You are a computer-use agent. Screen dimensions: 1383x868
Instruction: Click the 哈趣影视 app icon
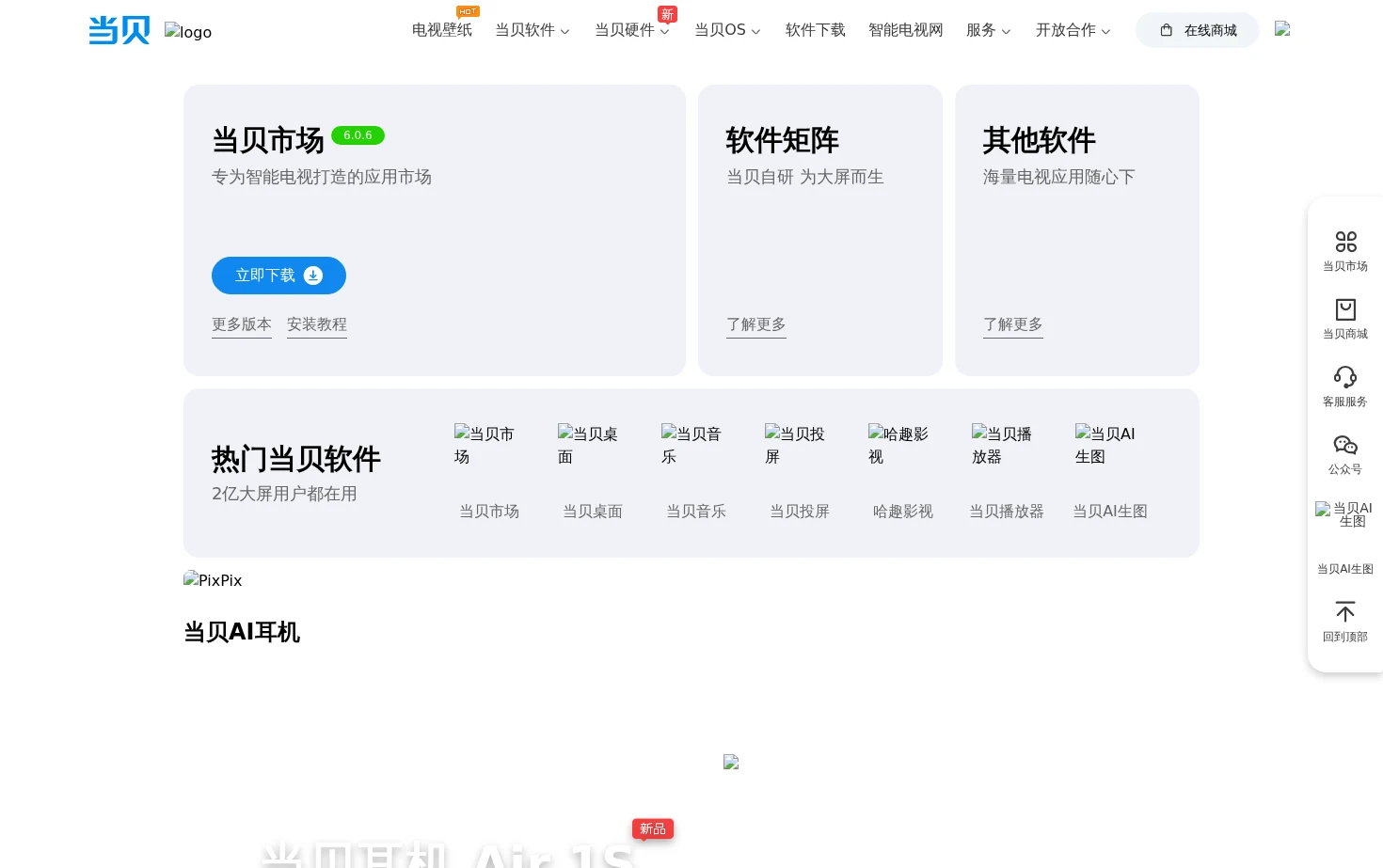(903, 445)
